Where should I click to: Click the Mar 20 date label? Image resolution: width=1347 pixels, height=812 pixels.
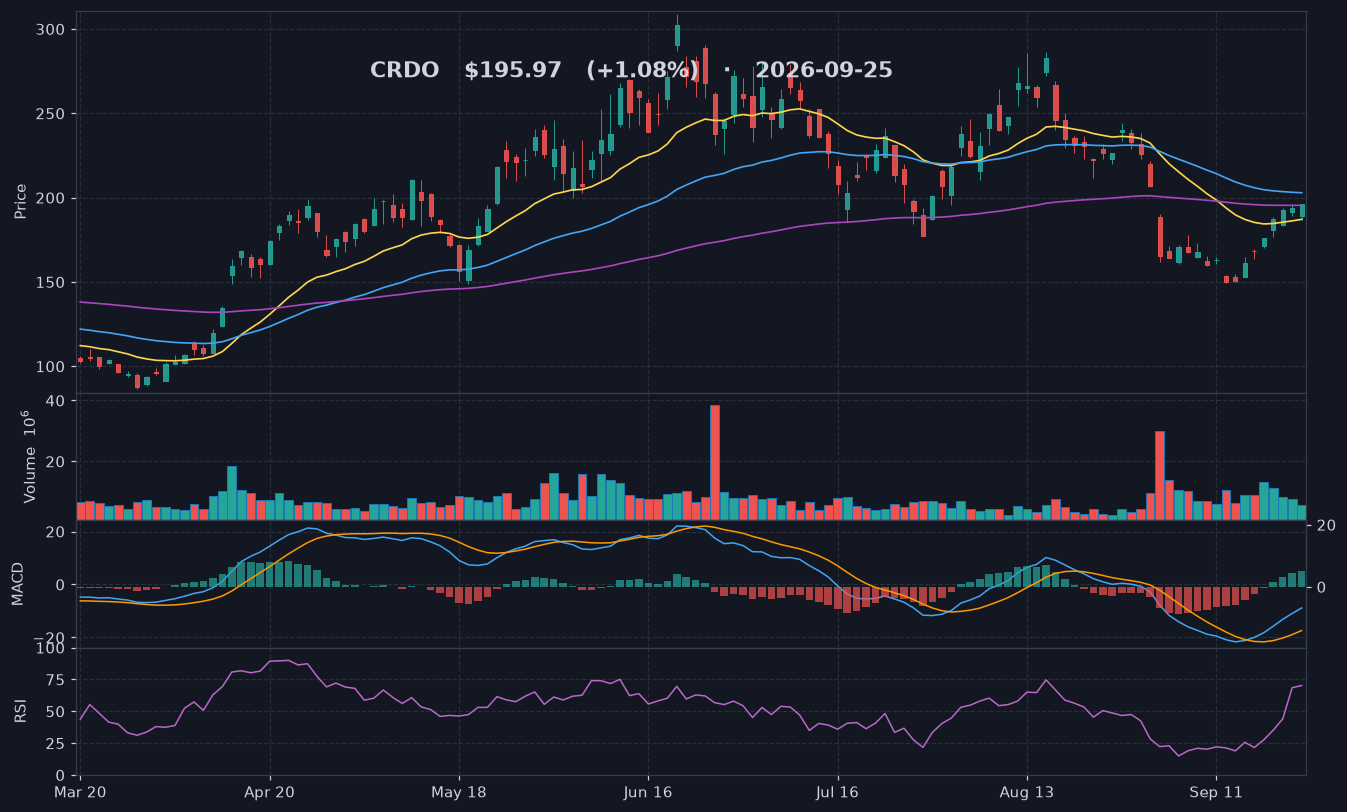(x=80, y=791)
